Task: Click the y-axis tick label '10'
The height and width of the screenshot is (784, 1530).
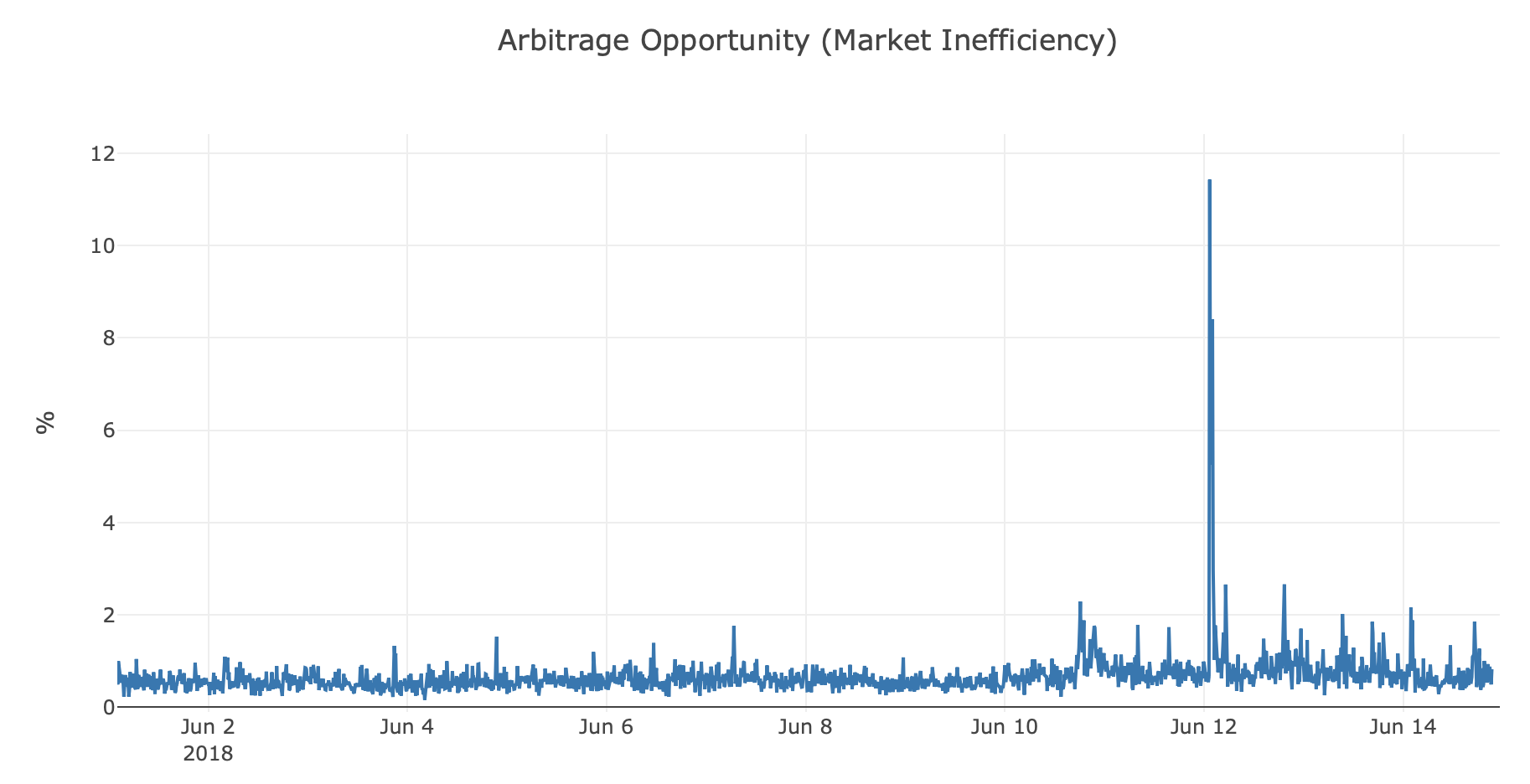Action: point(103,246)
